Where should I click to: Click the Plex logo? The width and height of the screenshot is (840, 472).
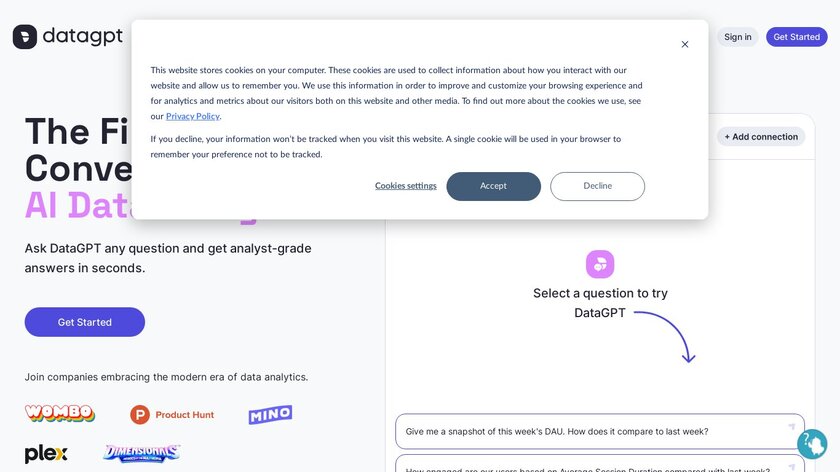(46, 454)
